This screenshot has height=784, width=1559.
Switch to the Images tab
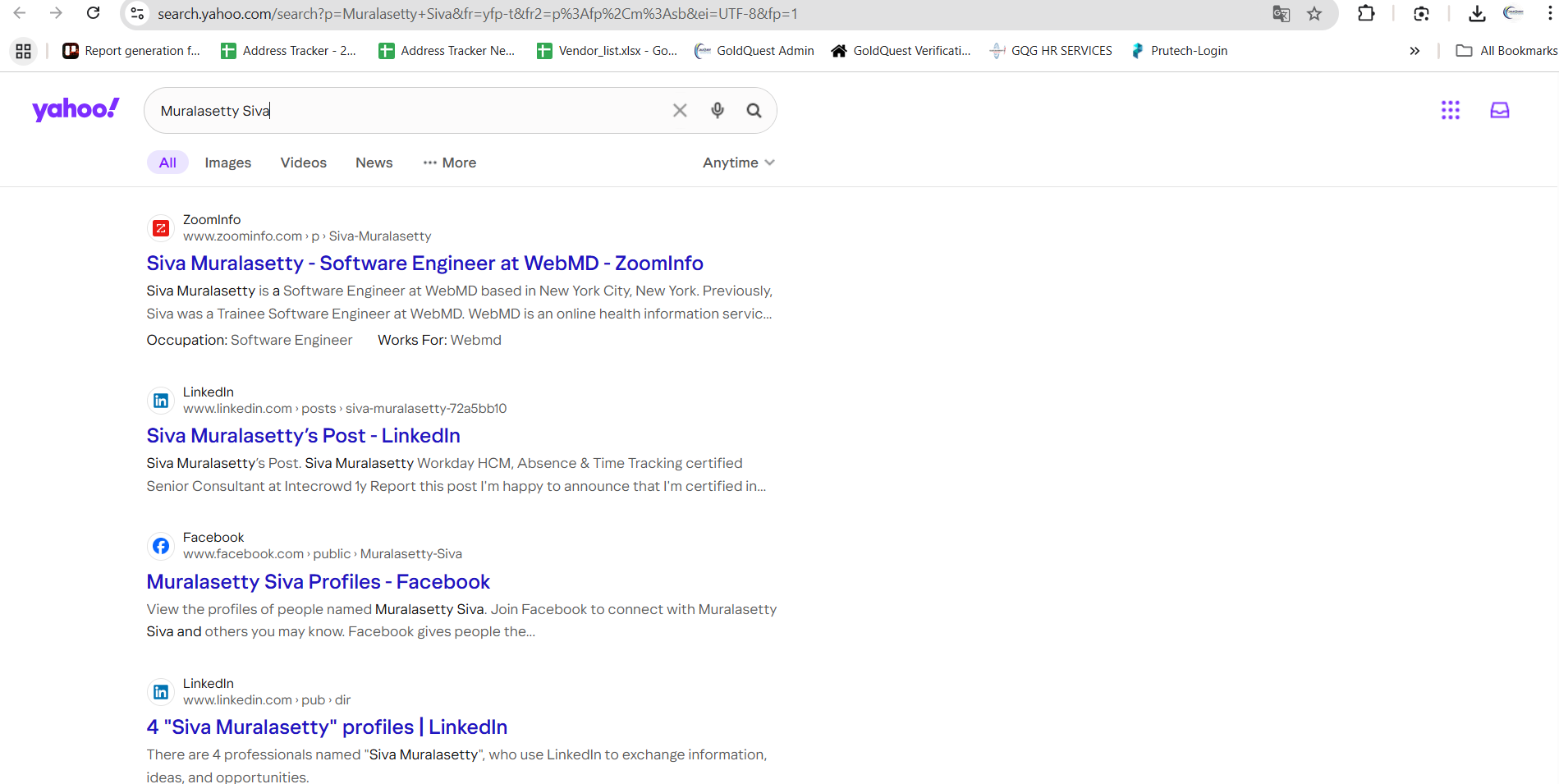pyautogui.click(x=228, y=163)
